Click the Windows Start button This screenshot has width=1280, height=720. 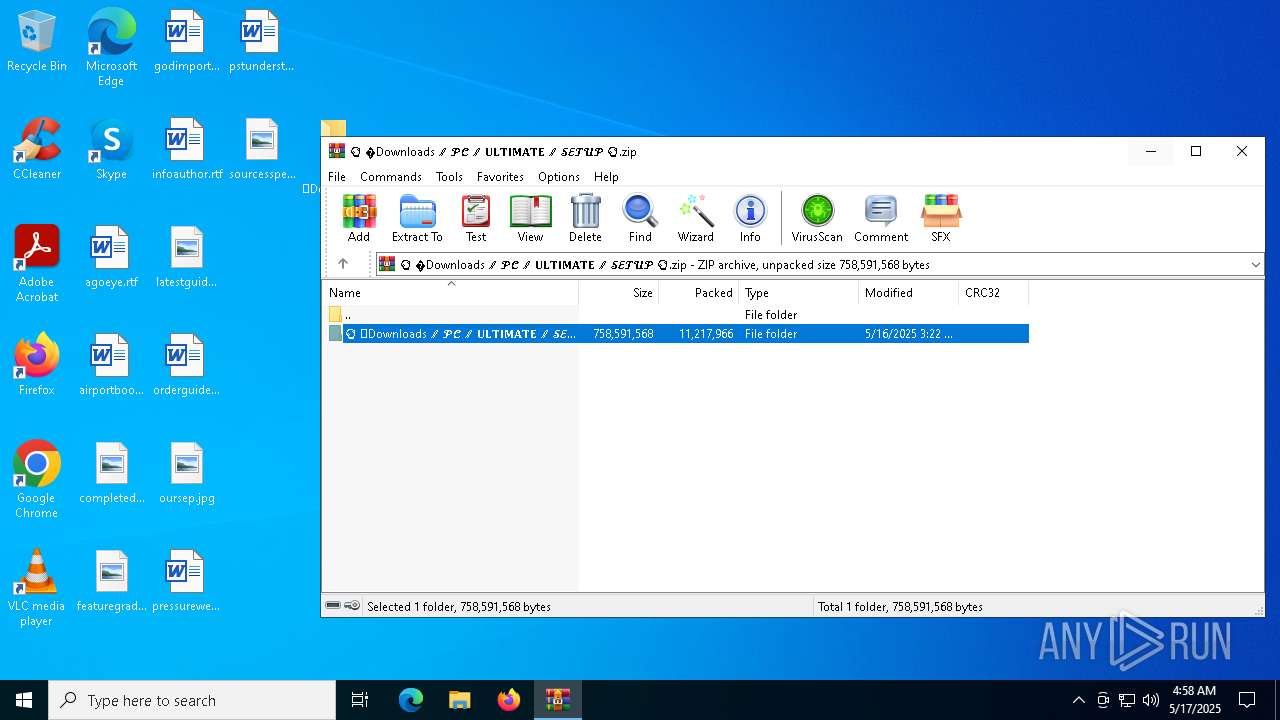(x=24, y=700)
